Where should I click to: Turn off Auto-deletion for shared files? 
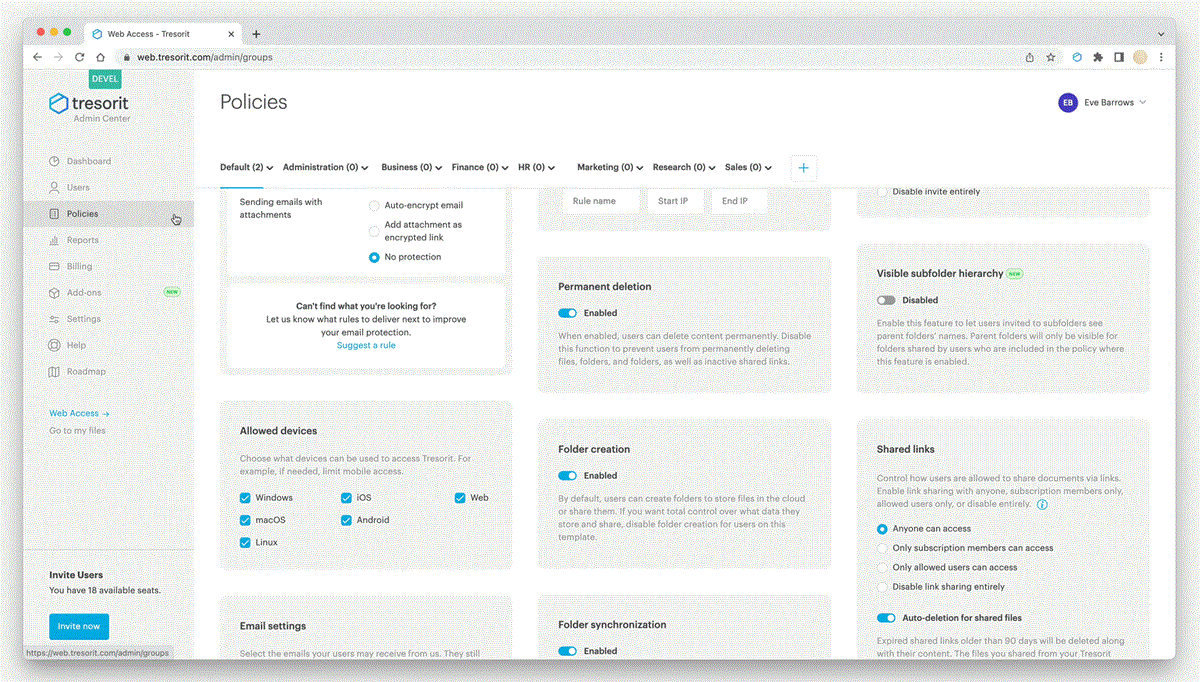pyautogui.click(x=886, y=618)
